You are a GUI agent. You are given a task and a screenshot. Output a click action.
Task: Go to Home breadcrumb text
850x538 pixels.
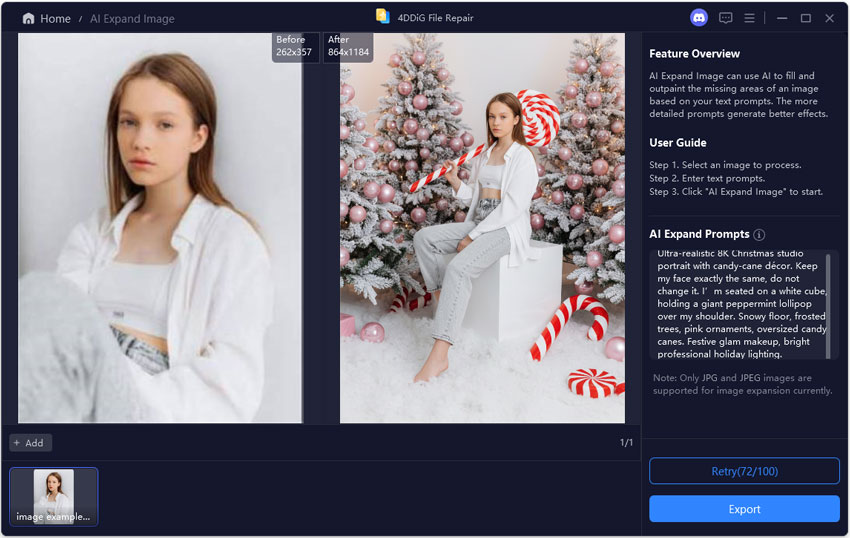[55, 18]
